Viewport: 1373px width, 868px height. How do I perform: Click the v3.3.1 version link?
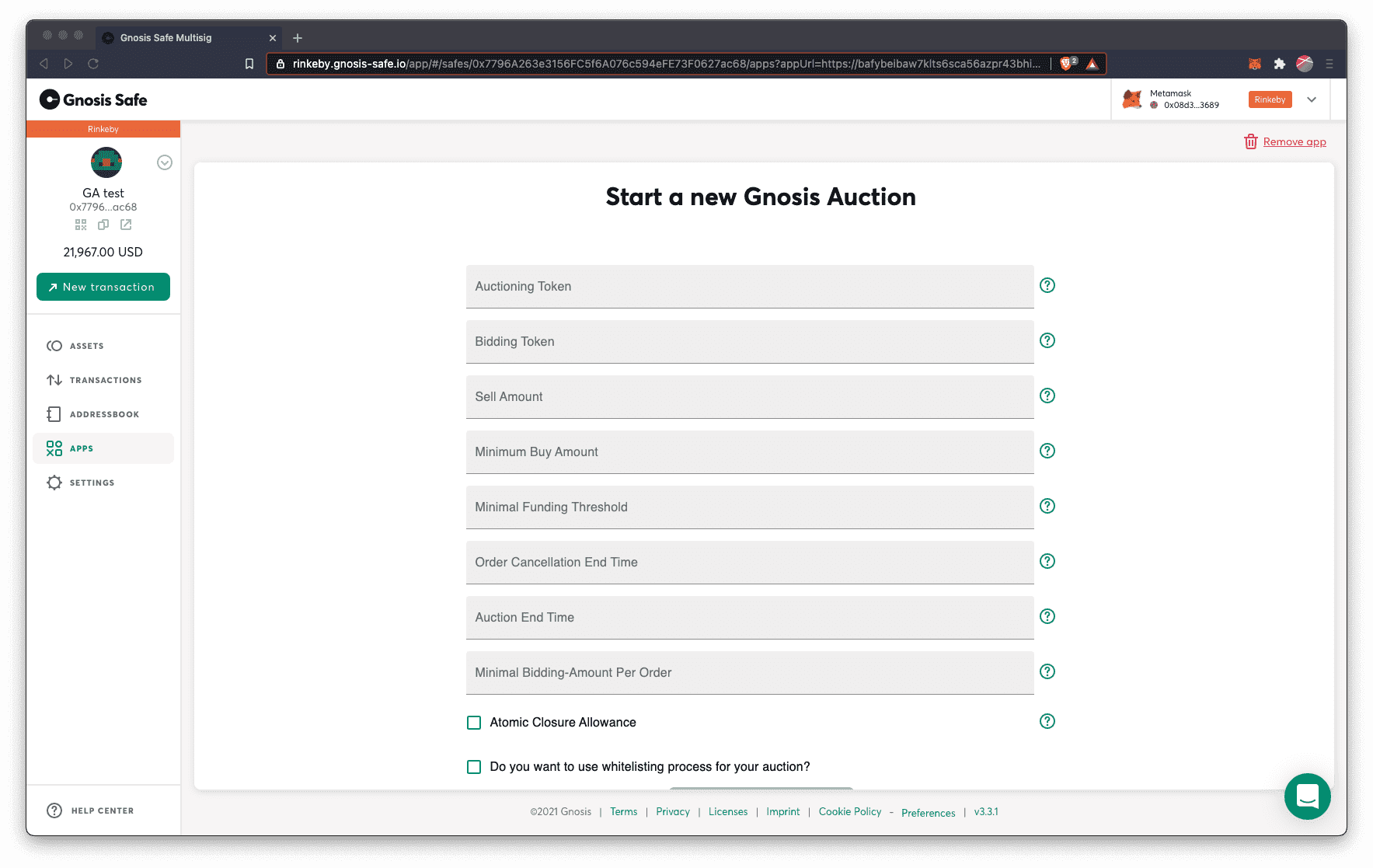click(x=986, y=811)
